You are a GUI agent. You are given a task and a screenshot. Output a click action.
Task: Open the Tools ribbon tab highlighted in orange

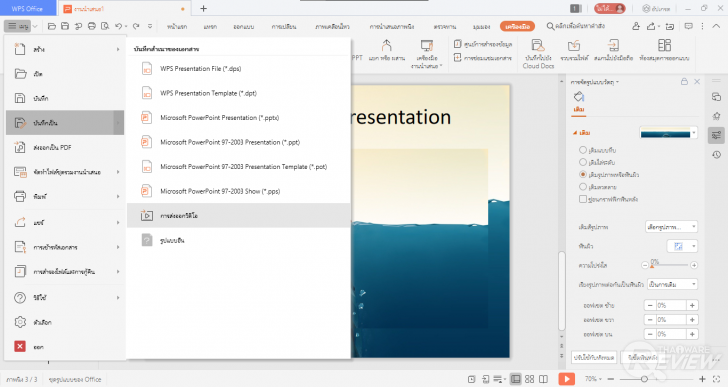517,26
